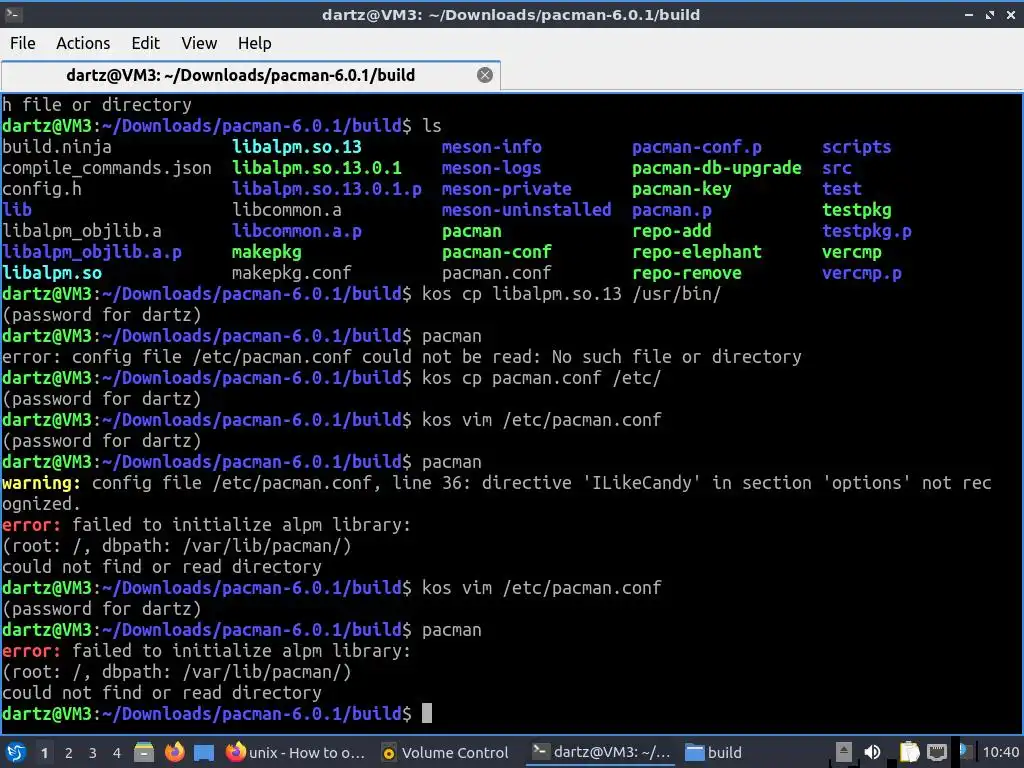This screenshot has height=768, width=1024.
Task: Click 'libalpm.so.13.0.1.p' in ls output
Action: [x=327, y=189]
